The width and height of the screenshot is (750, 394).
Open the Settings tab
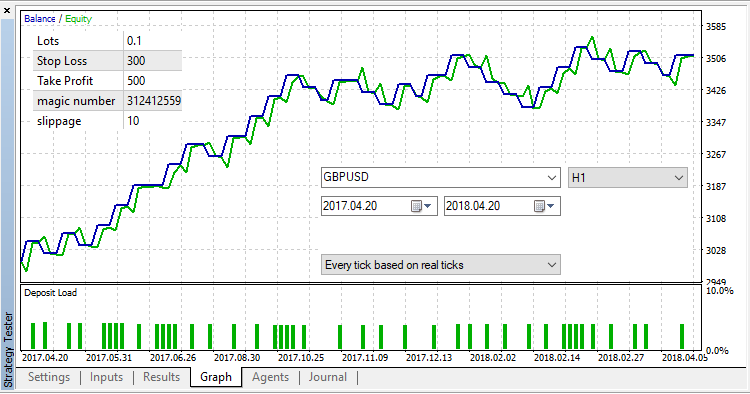[49, 377]
